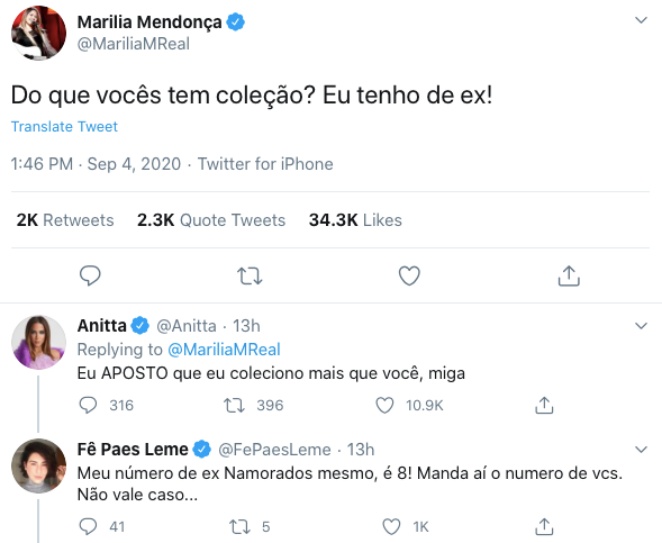The height and width of the screenshot is (543, 662).
Task: Expand options chevron on Anitta's reply
Action: coord(640,325)
